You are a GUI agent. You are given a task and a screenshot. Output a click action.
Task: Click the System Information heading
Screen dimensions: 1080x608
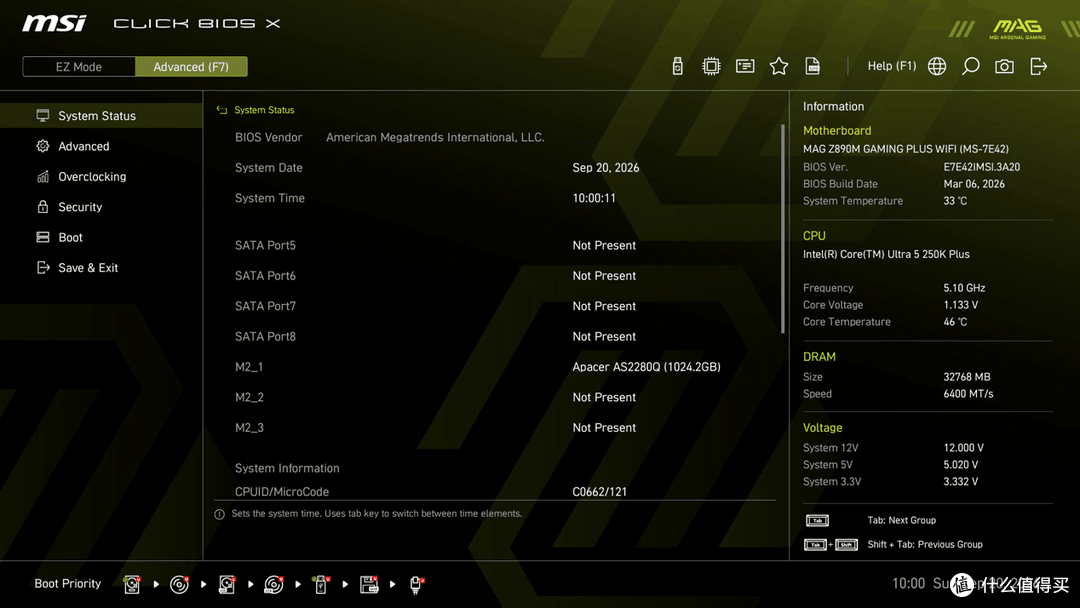tap(287, 468)
